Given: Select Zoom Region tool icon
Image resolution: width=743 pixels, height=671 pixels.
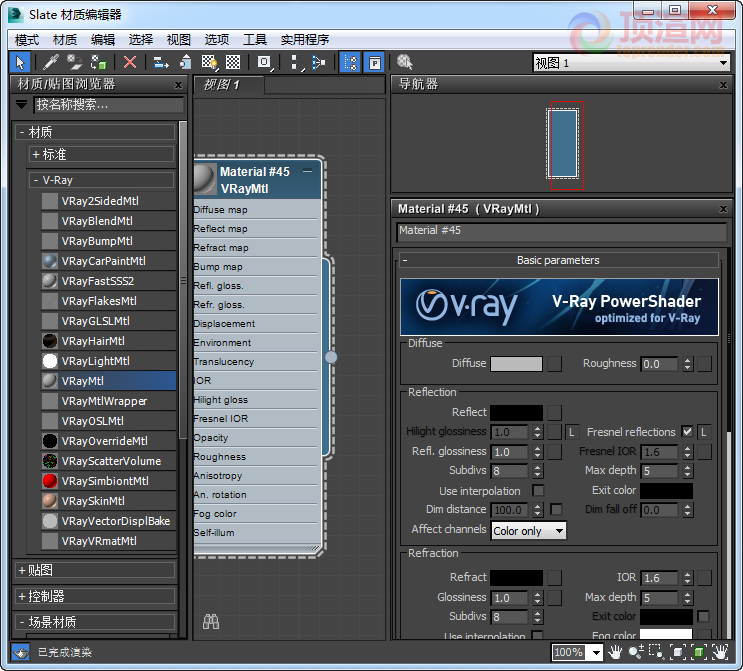Looking at the screenshot, I should (656, 653).
